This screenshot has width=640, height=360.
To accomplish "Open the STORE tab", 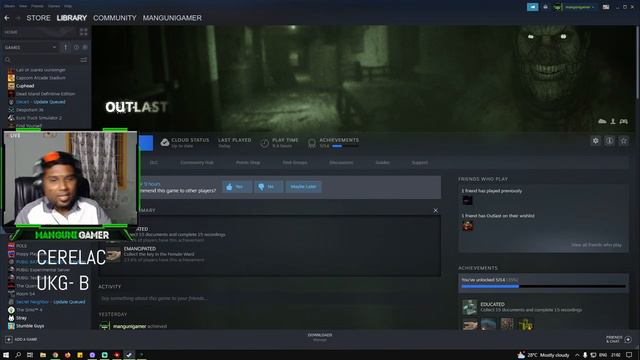I will pos(38,18).
